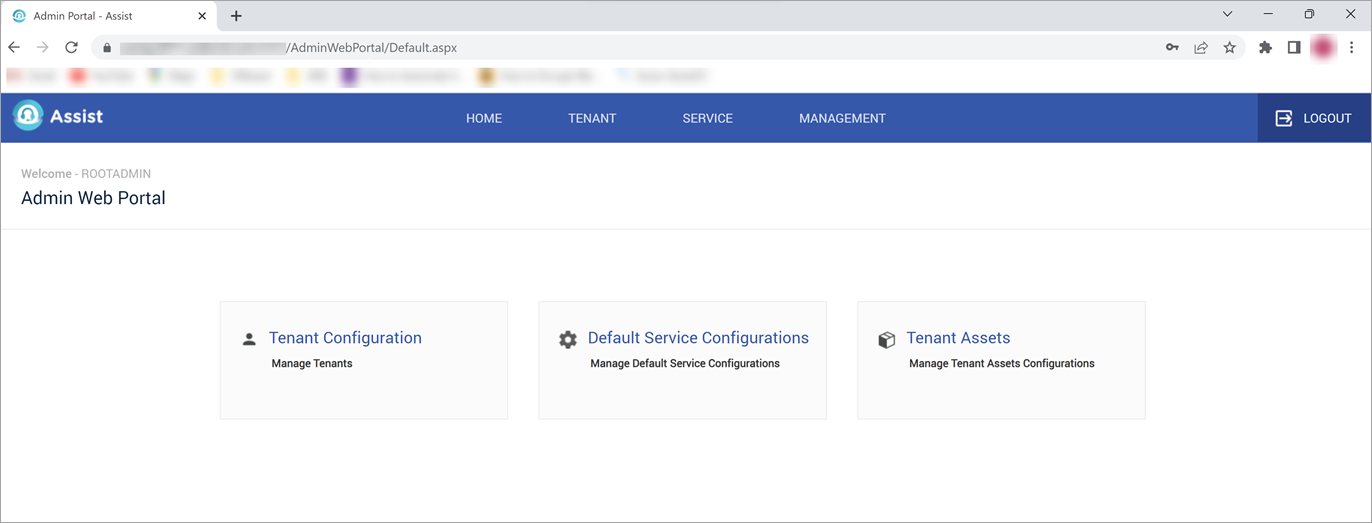Open the browser profile avatar

(1323, 47)
